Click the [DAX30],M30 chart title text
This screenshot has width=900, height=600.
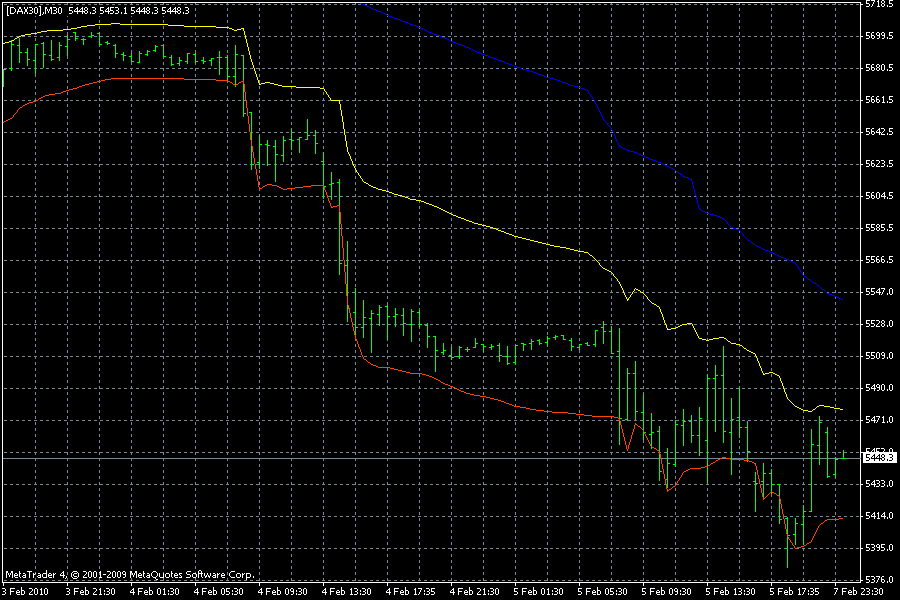[x=34, y=10]
